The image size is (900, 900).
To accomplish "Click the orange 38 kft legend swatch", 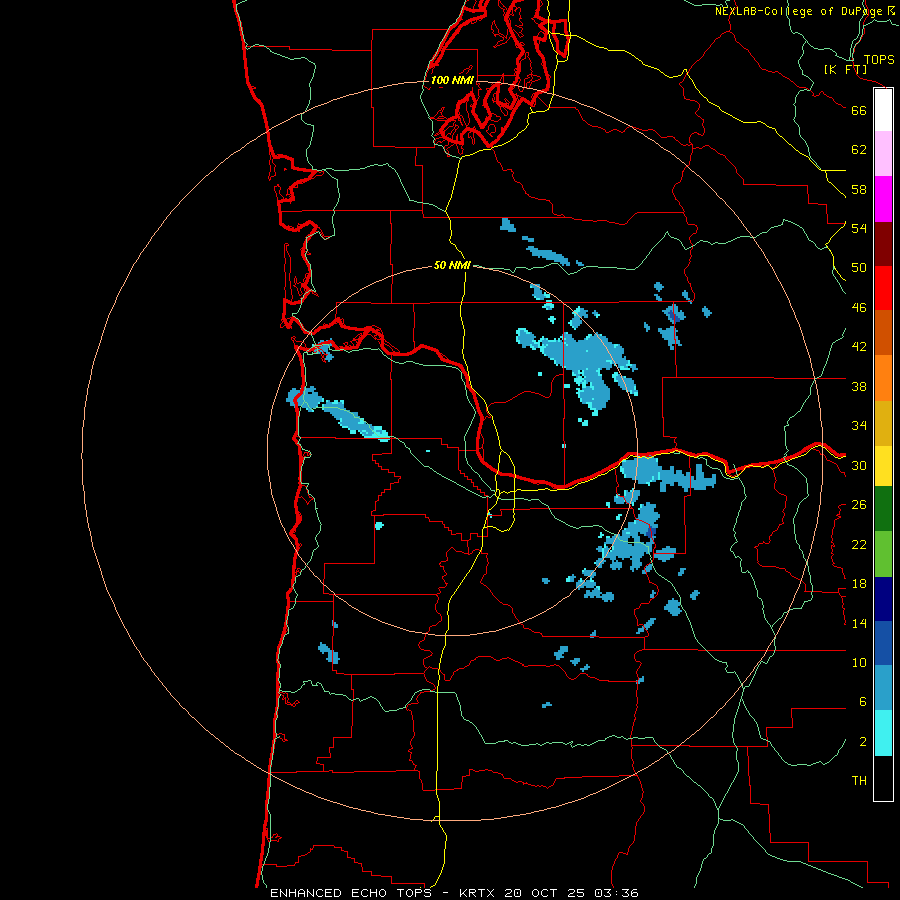I will (883, 378).
